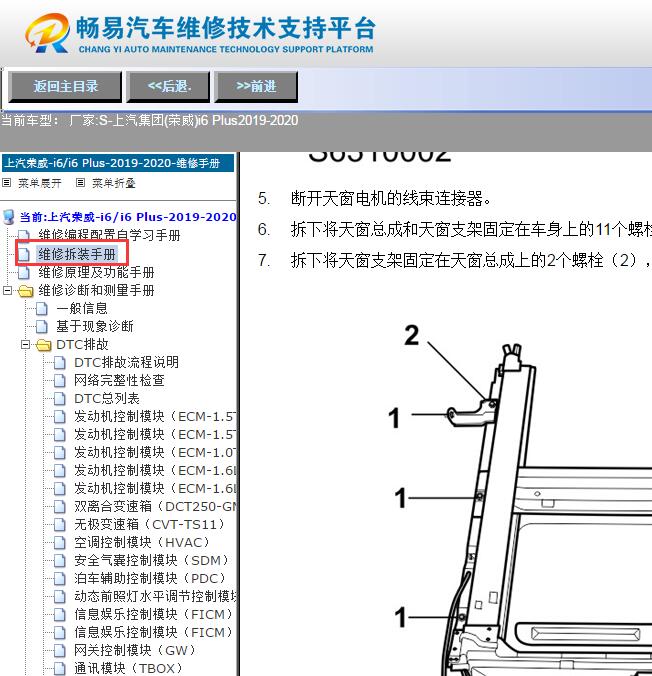Click the sunroof frame diagram
Viewport: 652px width, 676px height.
tap(520, 500)
